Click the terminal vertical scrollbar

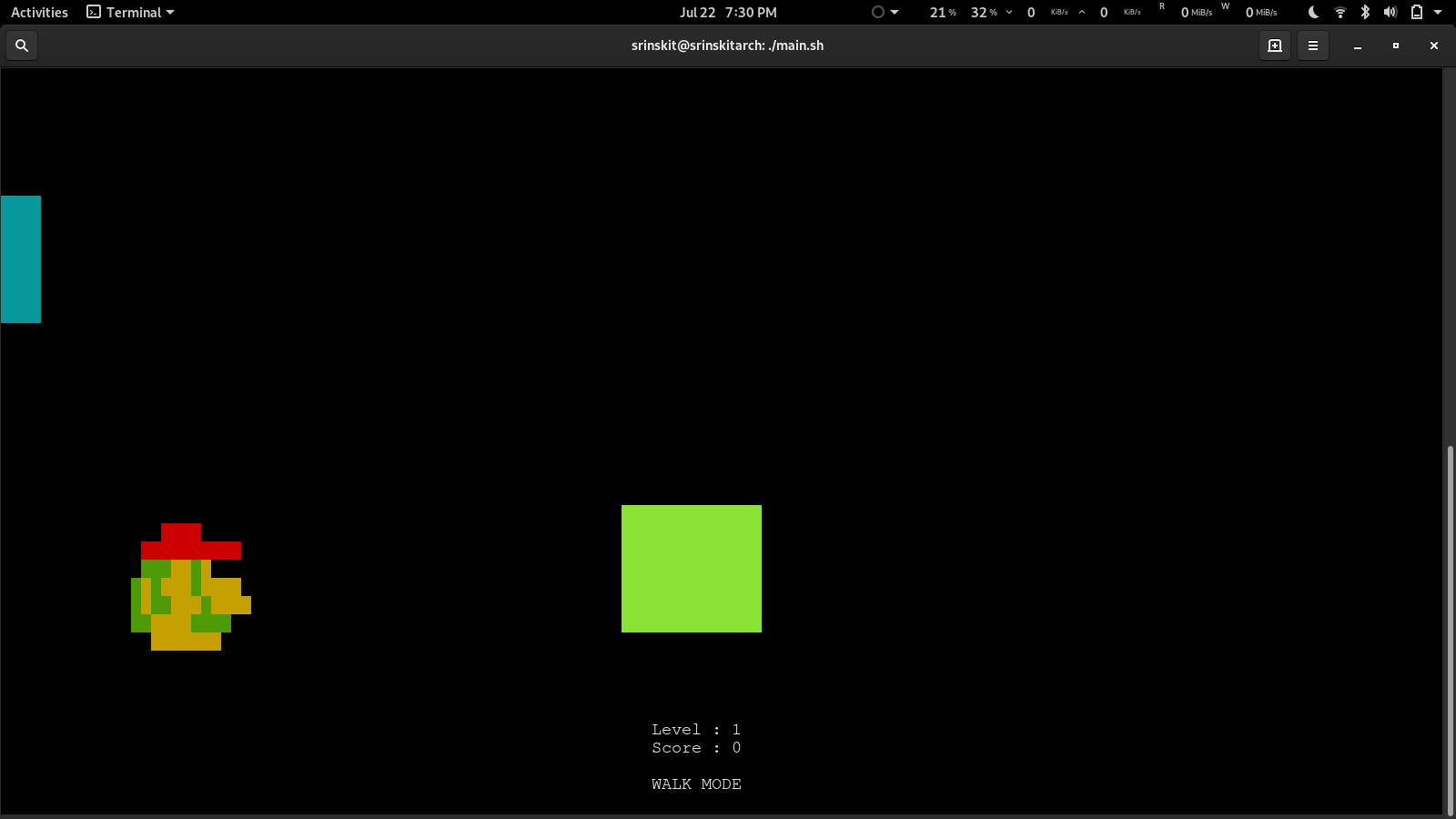tap(1450, 630)
